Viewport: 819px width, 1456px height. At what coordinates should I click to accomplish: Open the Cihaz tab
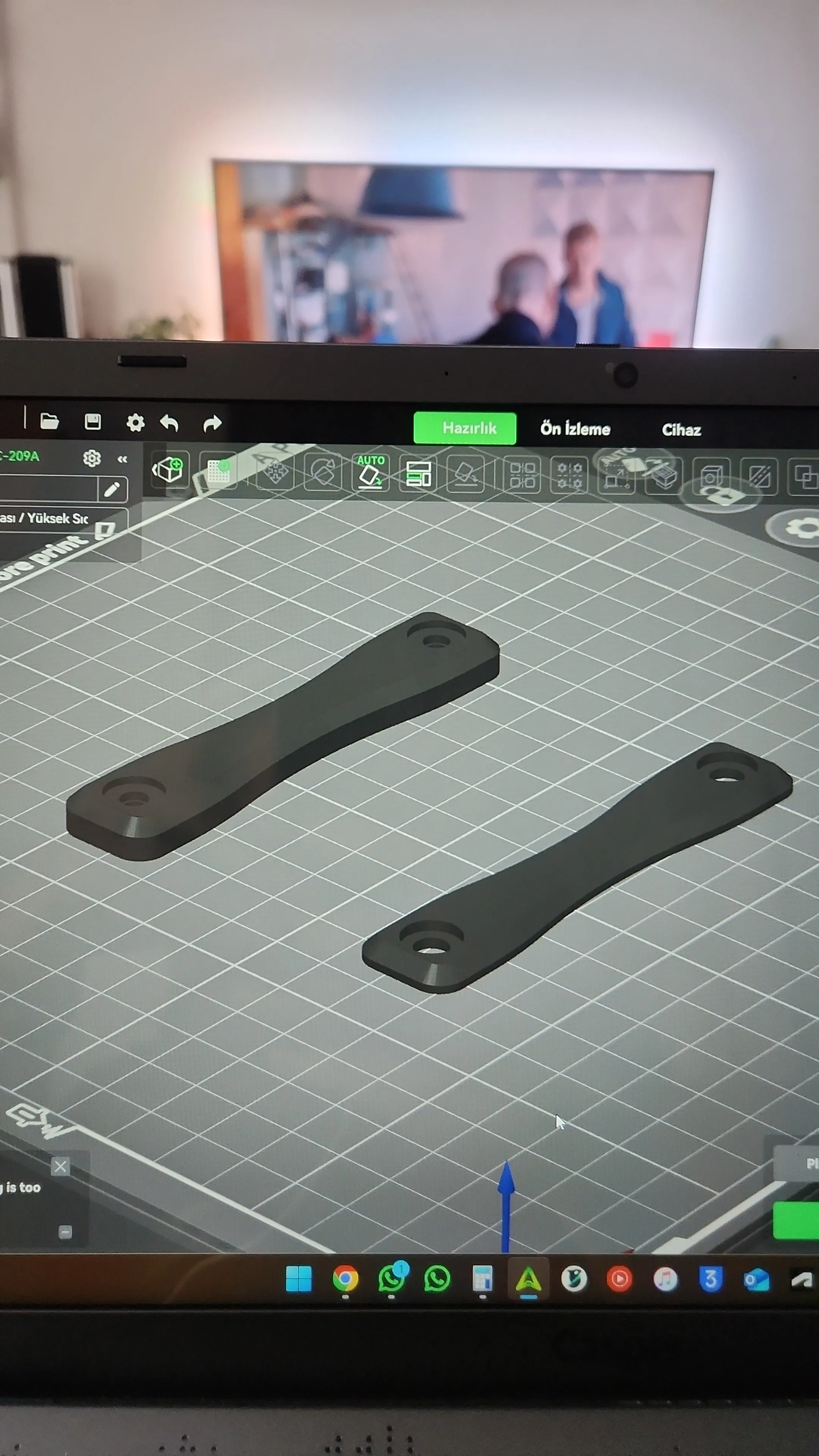(681, 430)
